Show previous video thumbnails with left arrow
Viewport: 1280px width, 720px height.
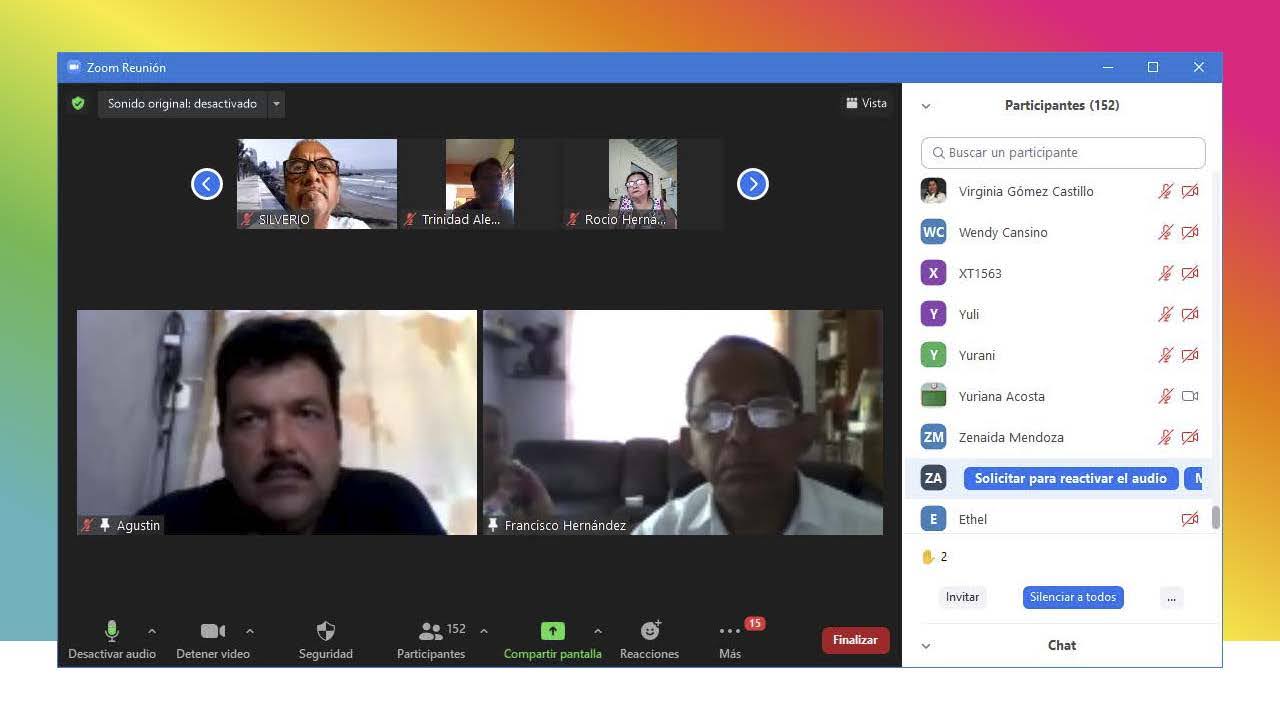[x=207, y=184]
